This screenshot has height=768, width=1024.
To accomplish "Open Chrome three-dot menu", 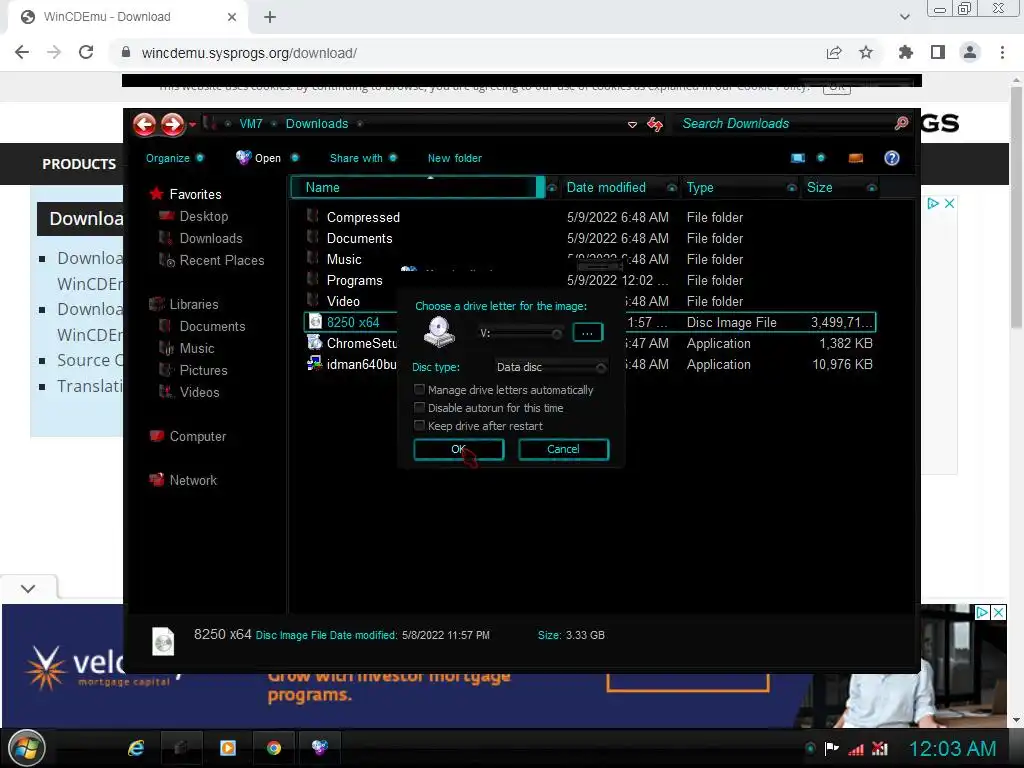I will [1002, 52].
